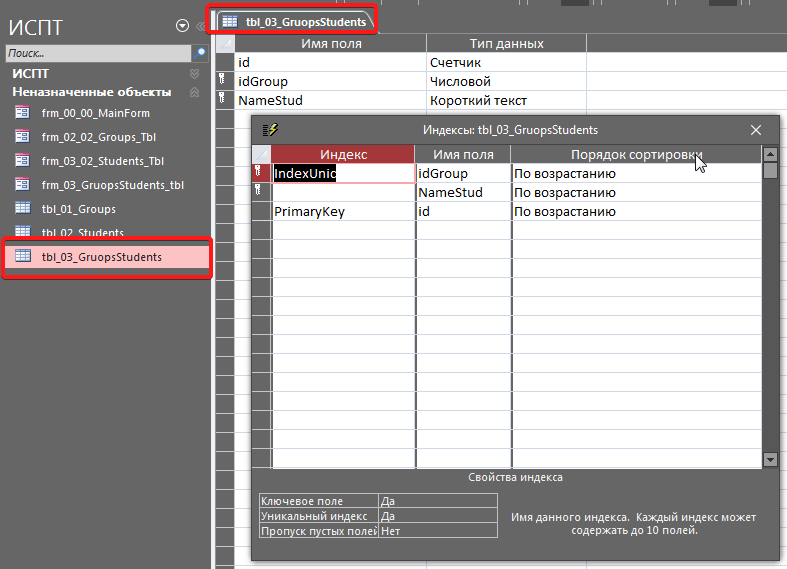Screen dimensions: 787x569
Task: Click the frm_02_02_Groups_Tbl form icon
Action: point(22,137)
